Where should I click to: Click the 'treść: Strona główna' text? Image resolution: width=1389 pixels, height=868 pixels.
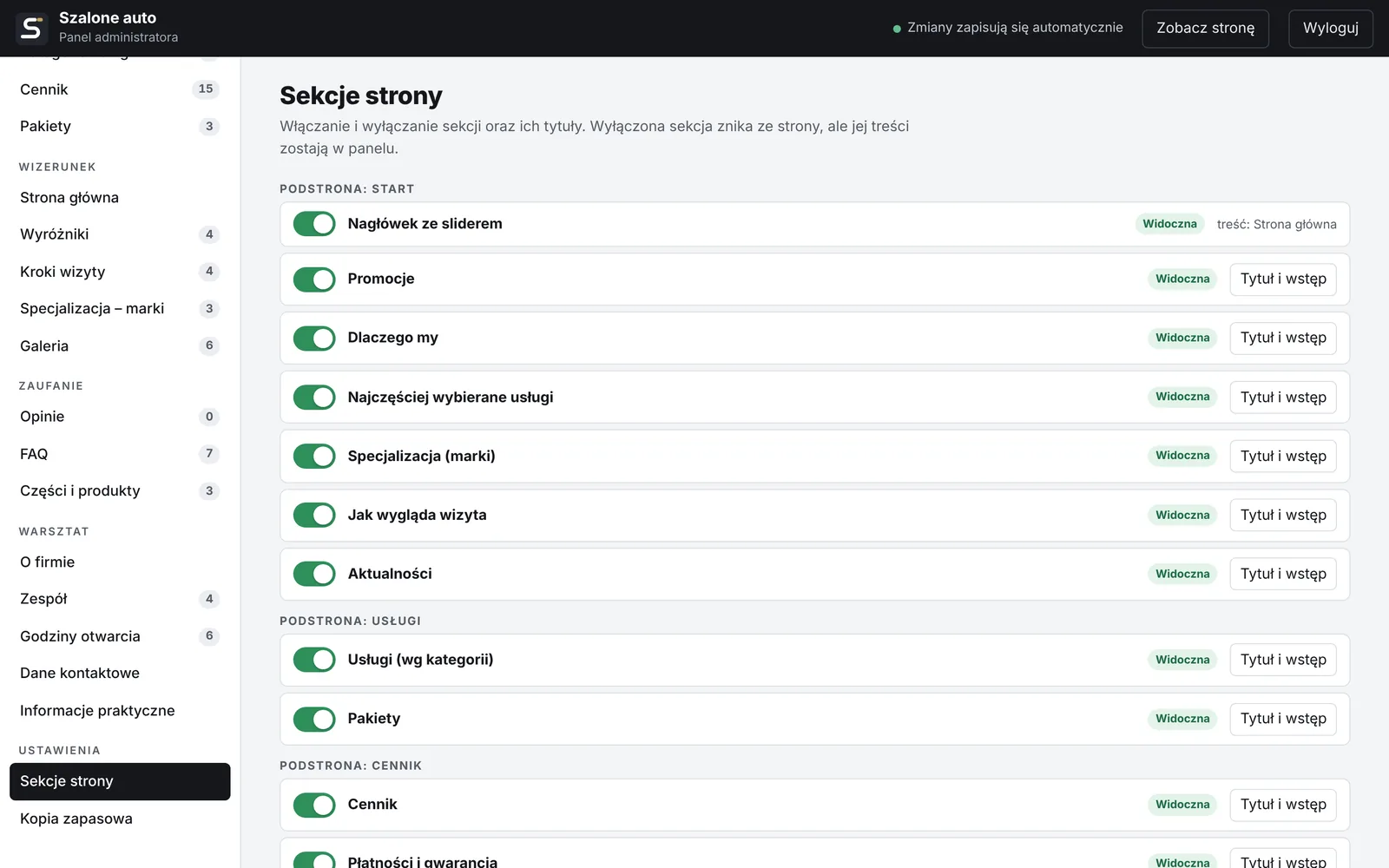(1276, 224)
